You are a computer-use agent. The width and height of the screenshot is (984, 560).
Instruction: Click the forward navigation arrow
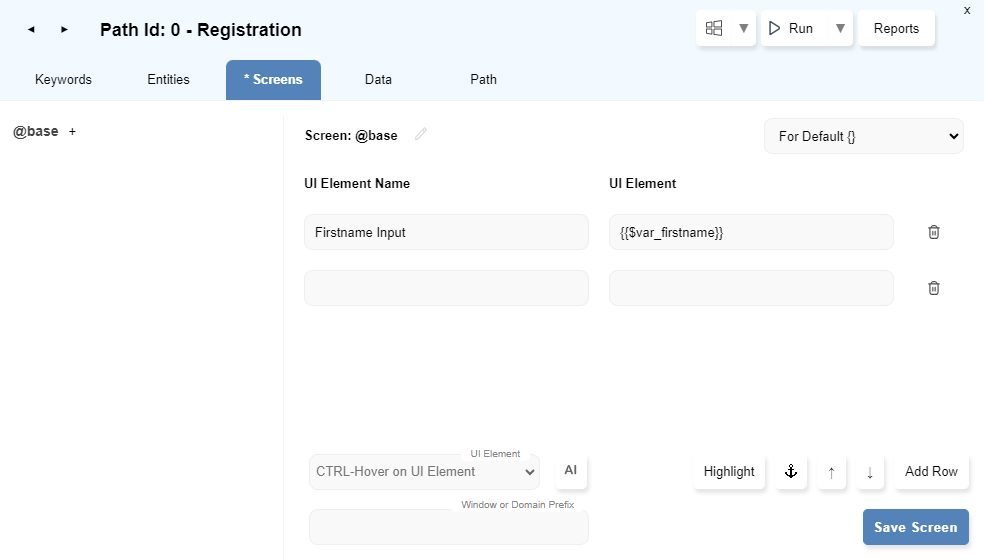[64, 30]
